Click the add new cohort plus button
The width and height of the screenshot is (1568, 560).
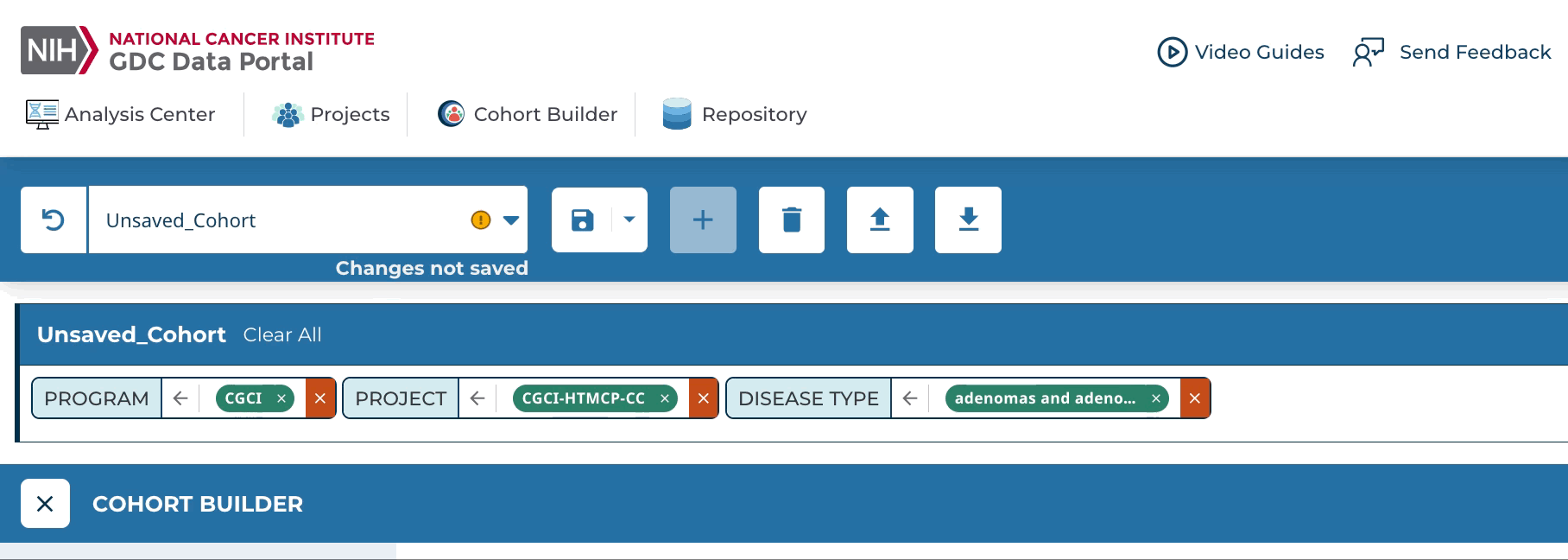click(x=703, y=220)
